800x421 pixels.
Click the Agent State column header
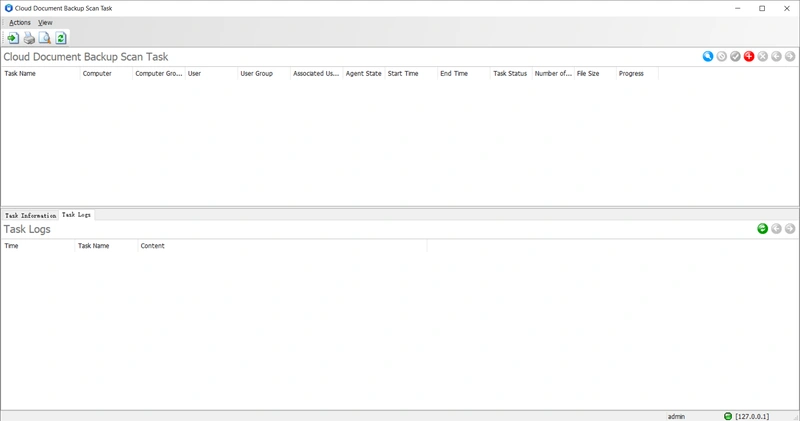tap(364, 73)
